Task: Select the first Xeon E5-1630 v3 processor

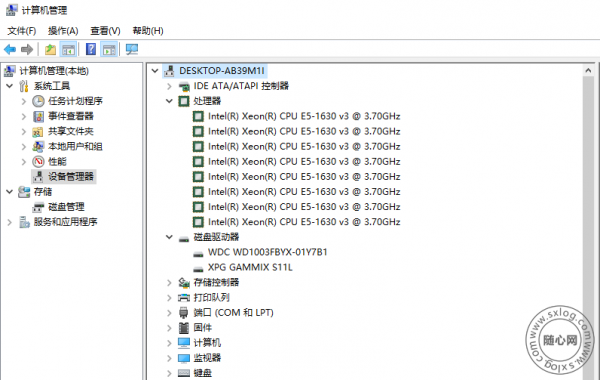Action: click(304, 116)
